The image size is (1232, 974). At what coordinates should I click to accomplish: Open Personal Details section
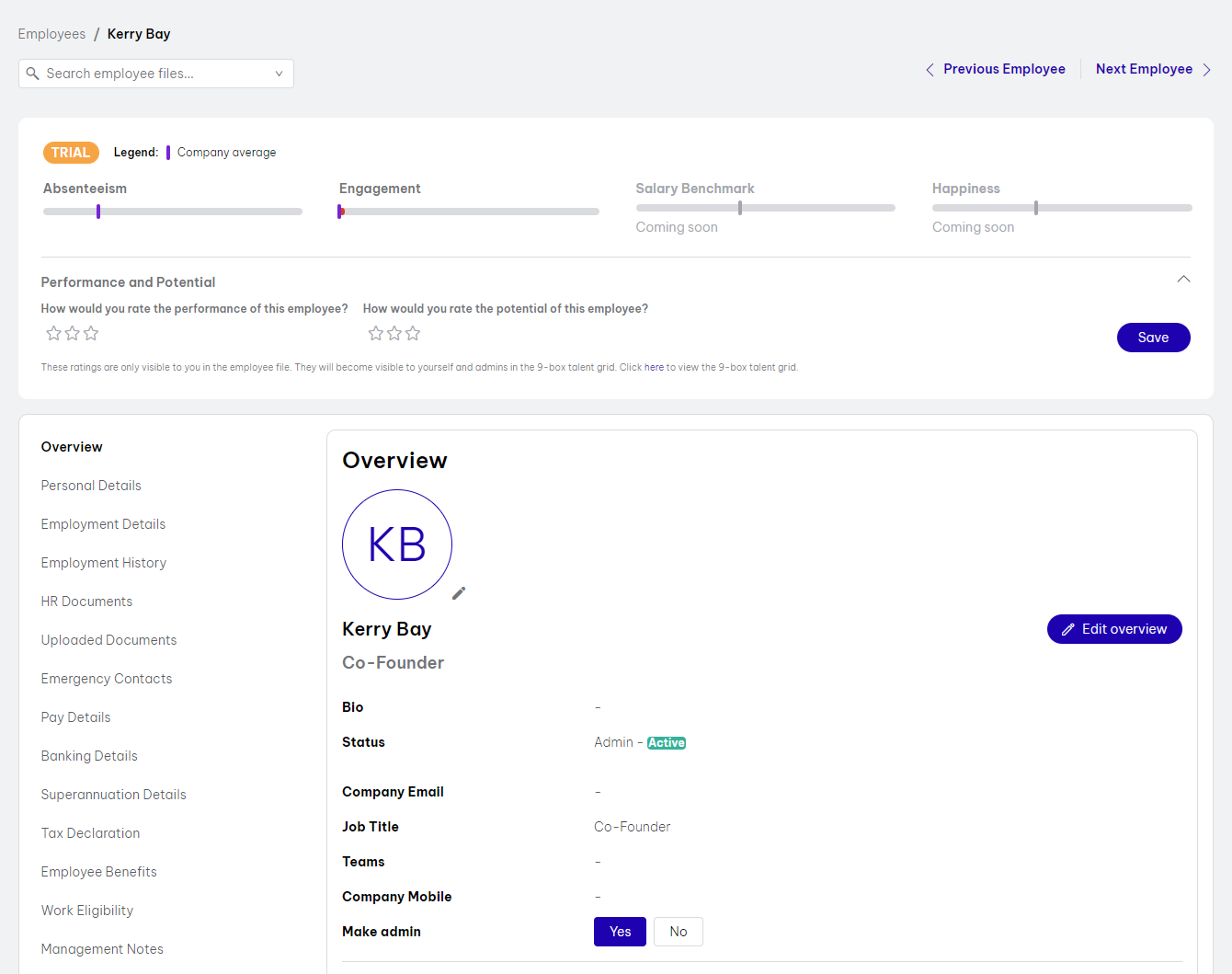(x=91, y=486)
